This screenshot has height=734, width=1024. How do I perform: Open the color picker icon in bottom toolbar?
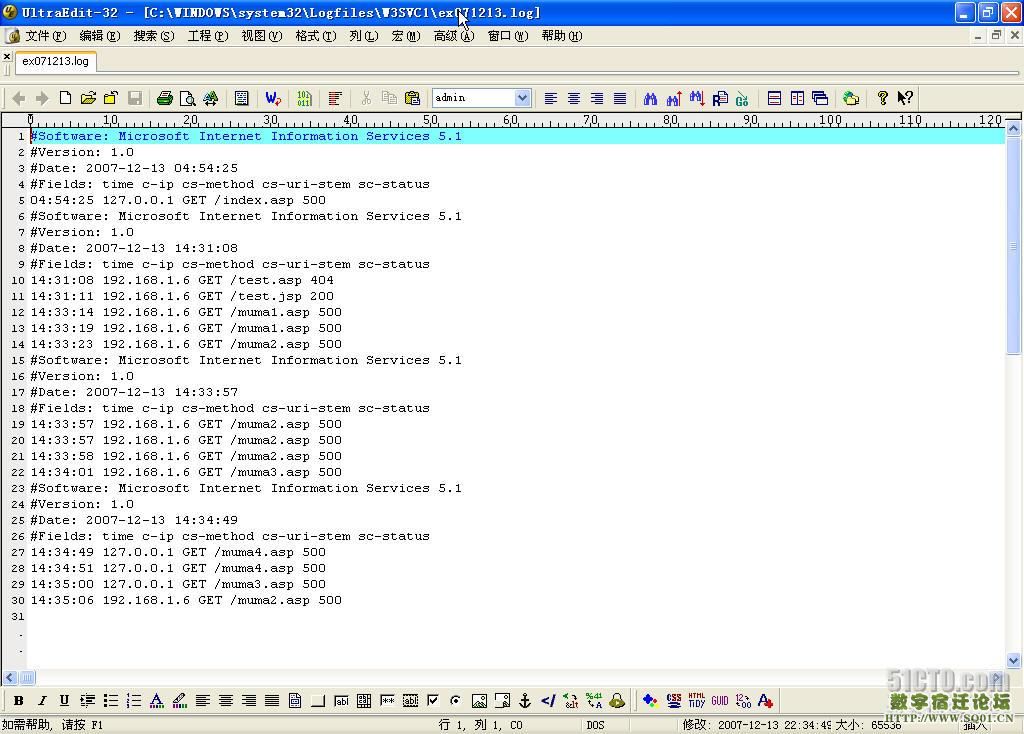[650, 701]
